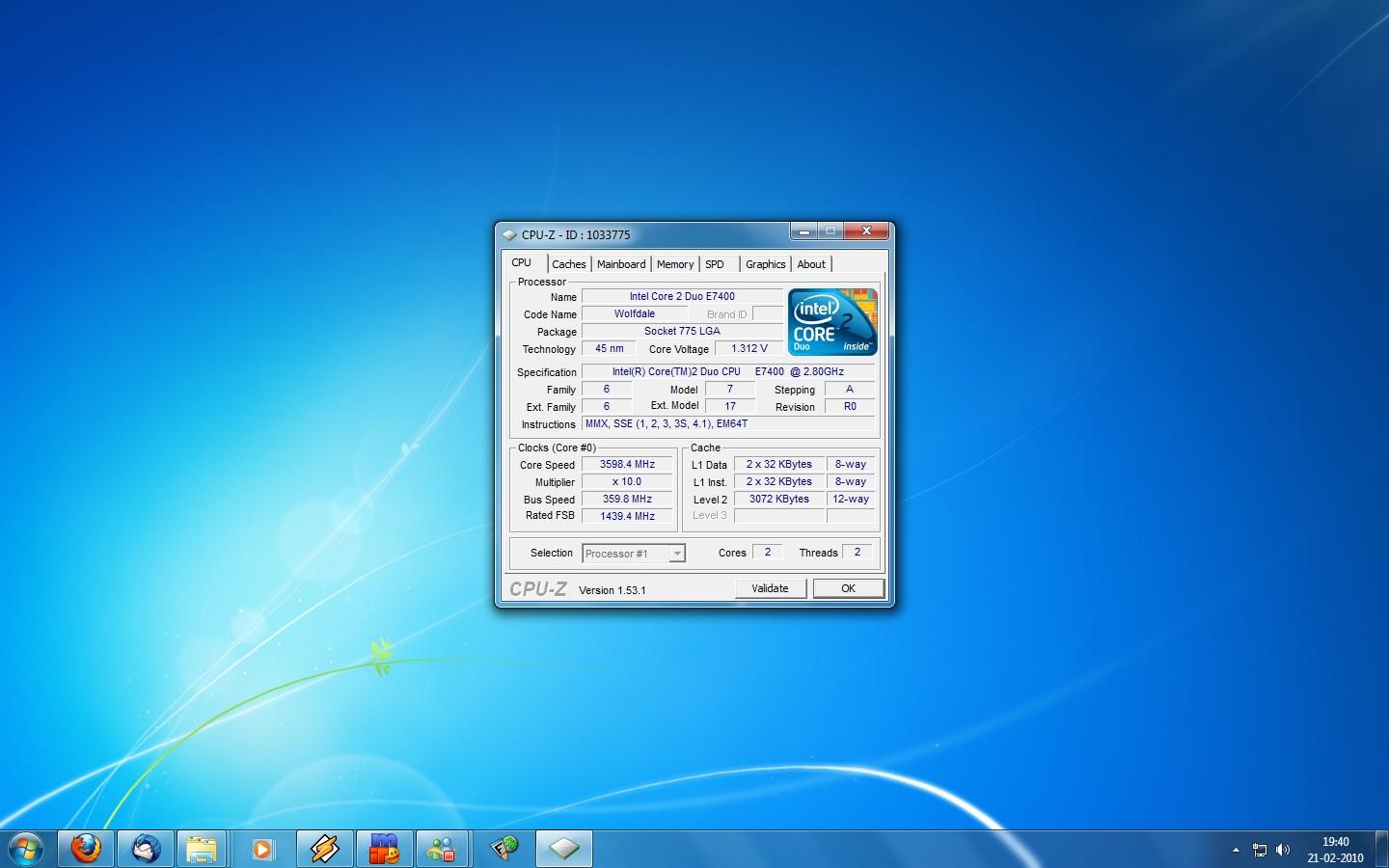Open the About tab
1389x868 pixels.
point(811,264)
